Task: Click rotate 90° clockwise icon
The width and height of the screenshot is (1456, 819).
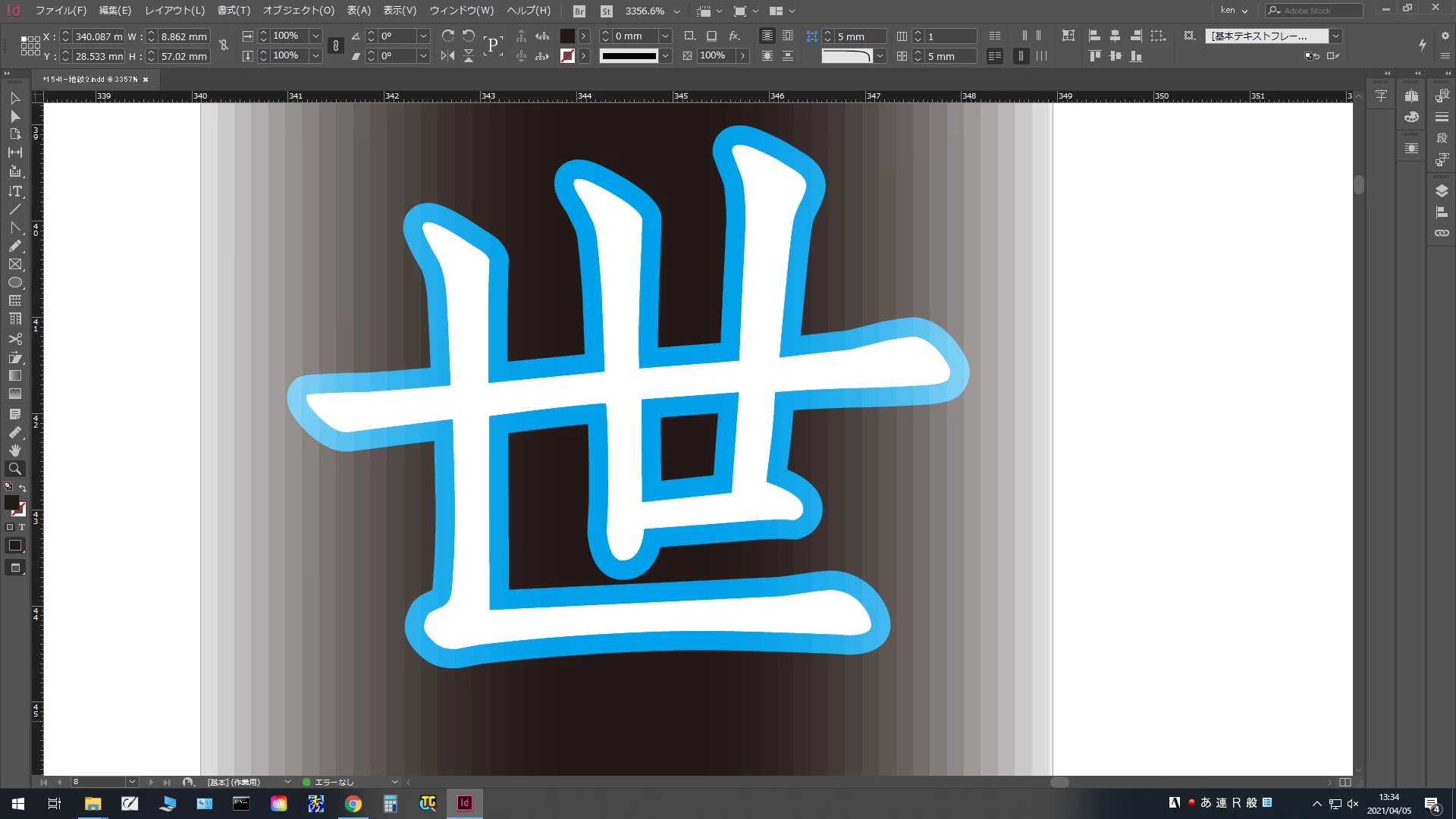Action: (447, 36)
